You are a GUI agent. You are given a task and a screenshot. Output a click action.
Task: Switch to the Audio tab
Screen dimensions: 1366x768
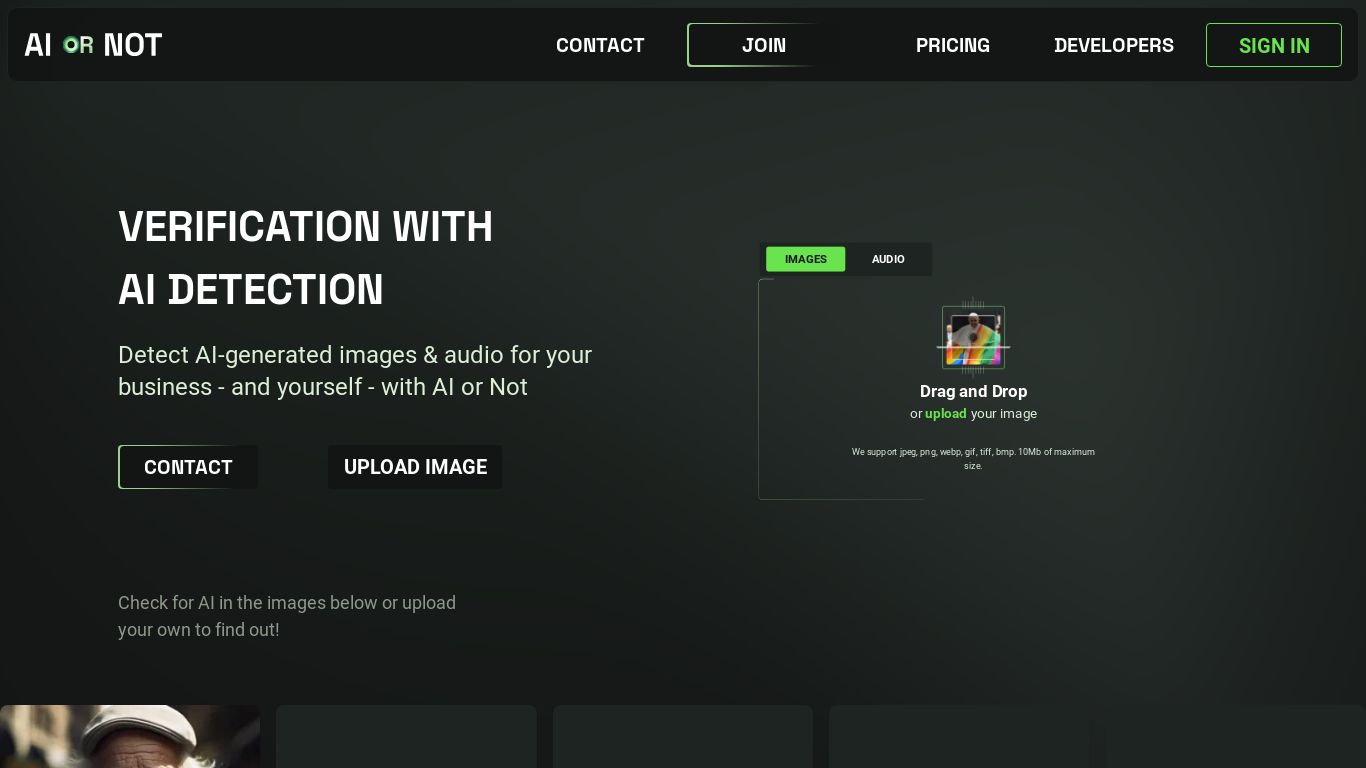(888, 259)
